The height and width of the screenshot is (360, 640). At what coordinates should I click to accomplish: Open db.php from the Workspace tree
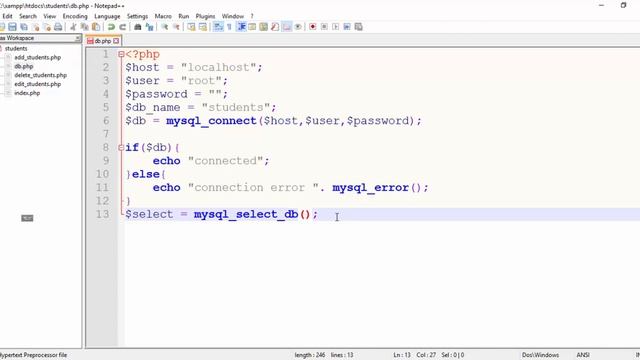[x=24, y=66]
